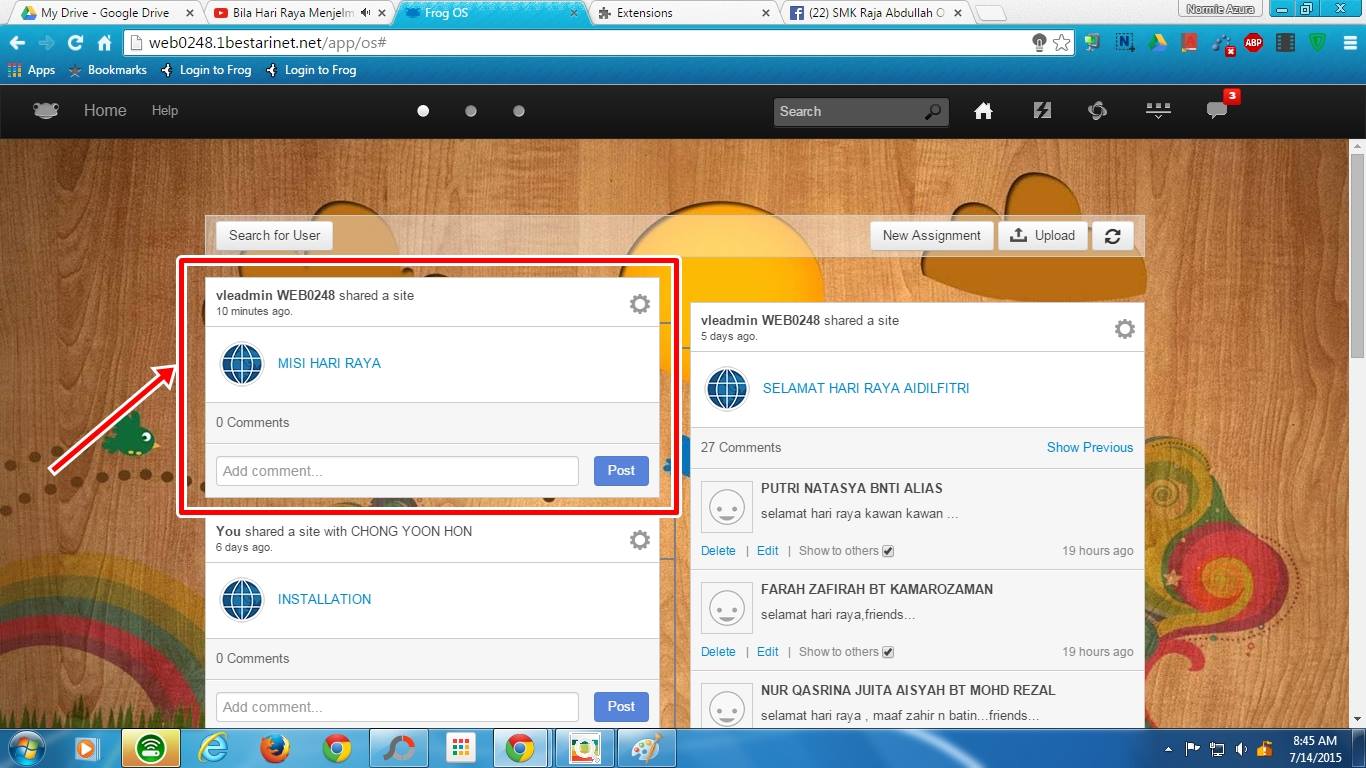1366x768 pixels.
Task: Open the MISI HARI RAYA site link
Action: 329,364
